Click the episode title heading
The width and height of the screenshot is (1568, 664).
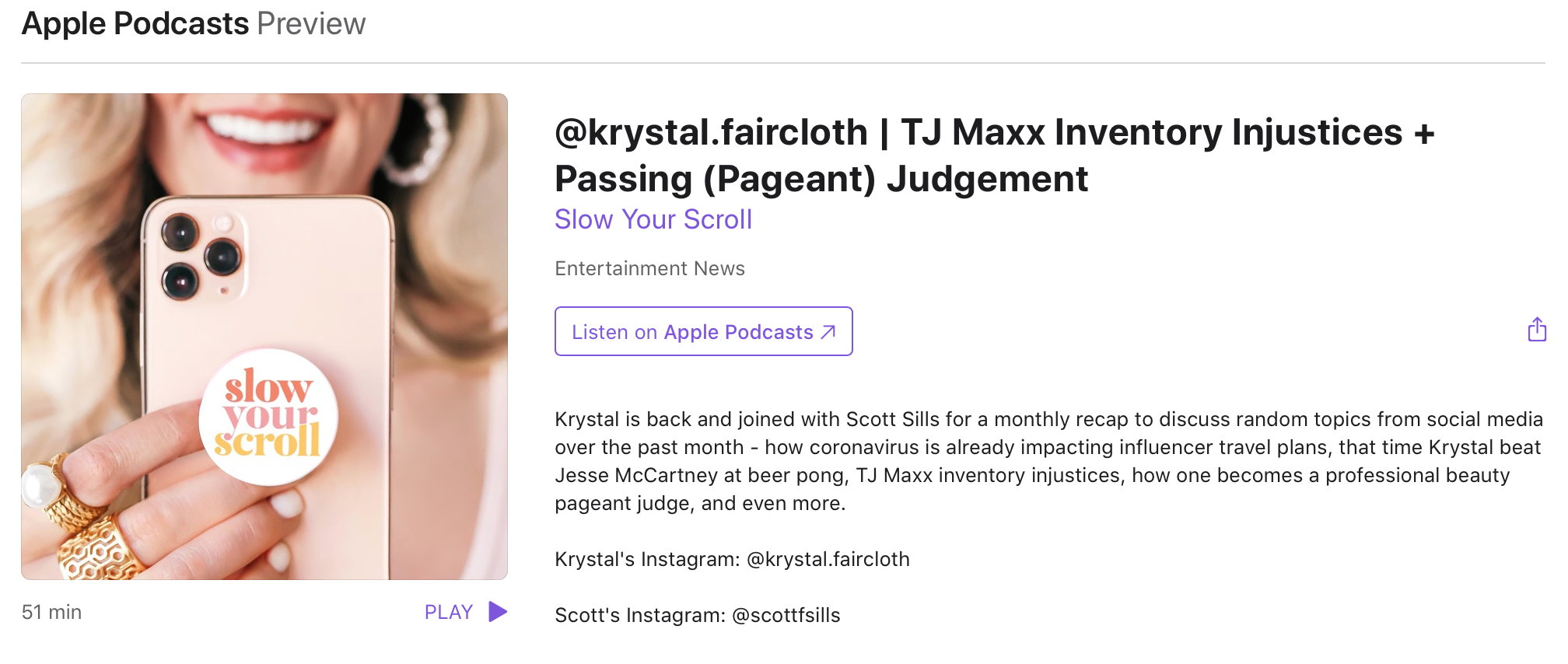[x=995, y=155]
